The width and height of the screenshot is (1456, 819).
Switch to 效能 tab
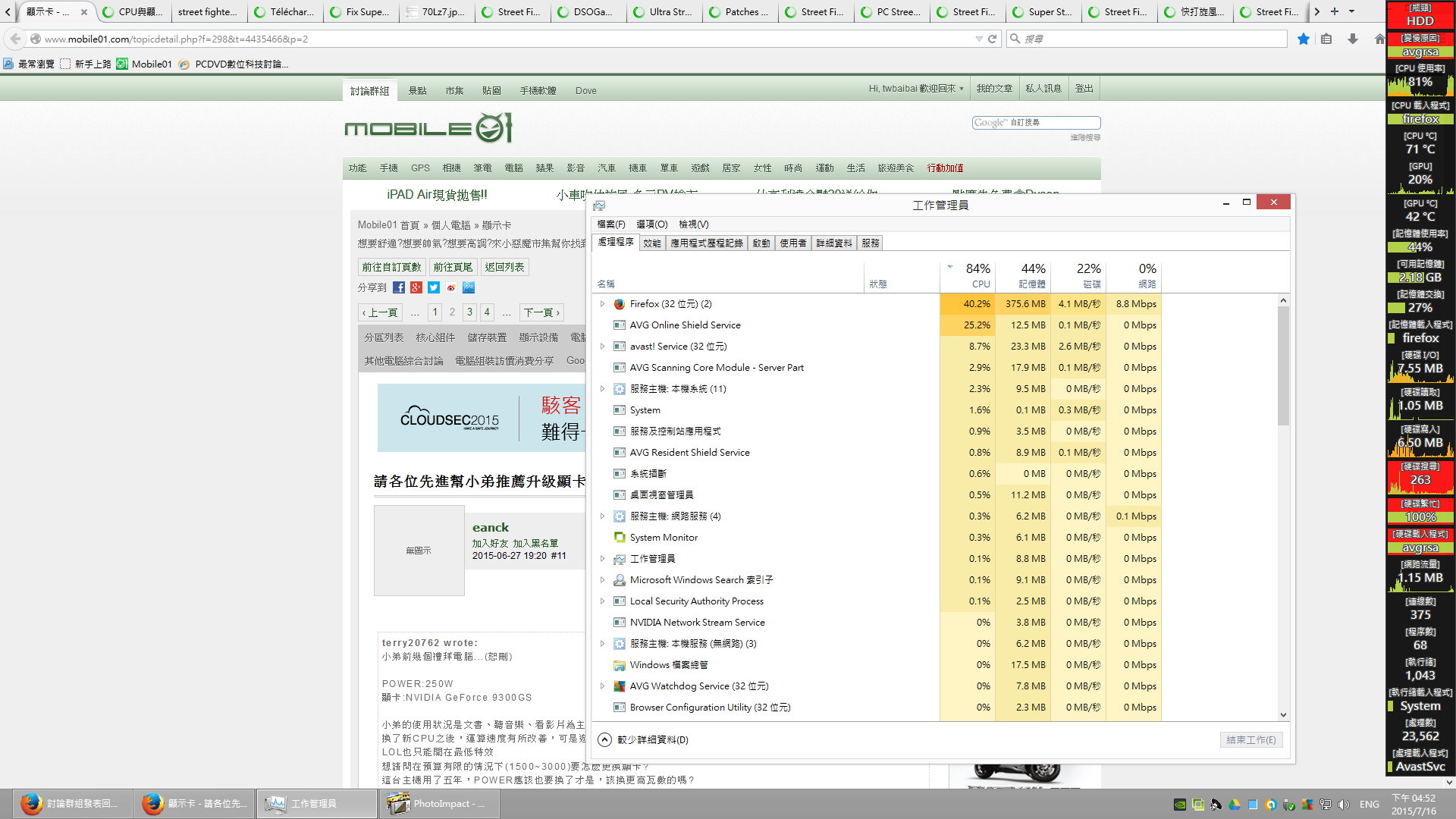point(652,243)
